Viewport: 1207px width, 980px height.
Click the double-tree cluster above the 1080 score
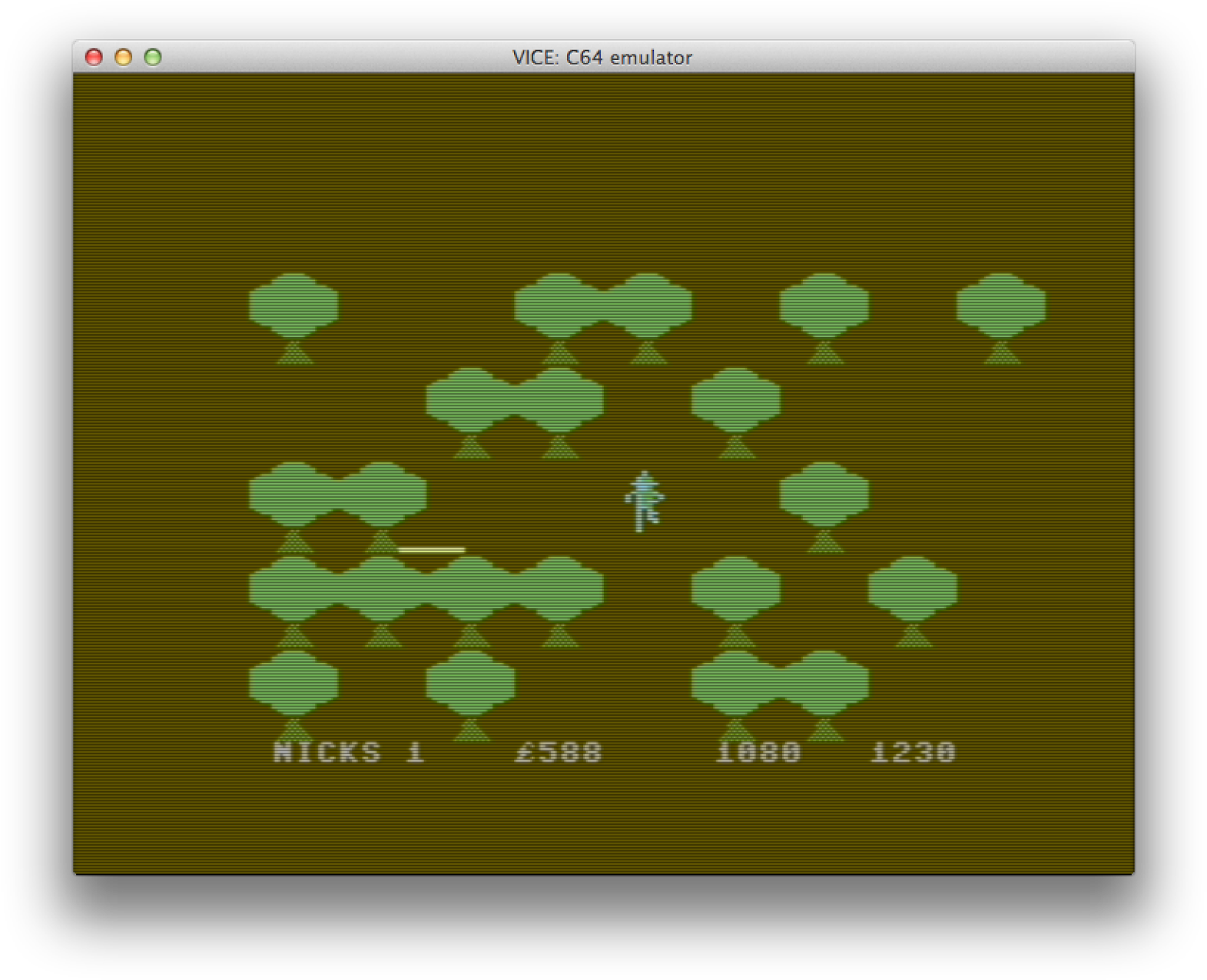click(779, 683)
